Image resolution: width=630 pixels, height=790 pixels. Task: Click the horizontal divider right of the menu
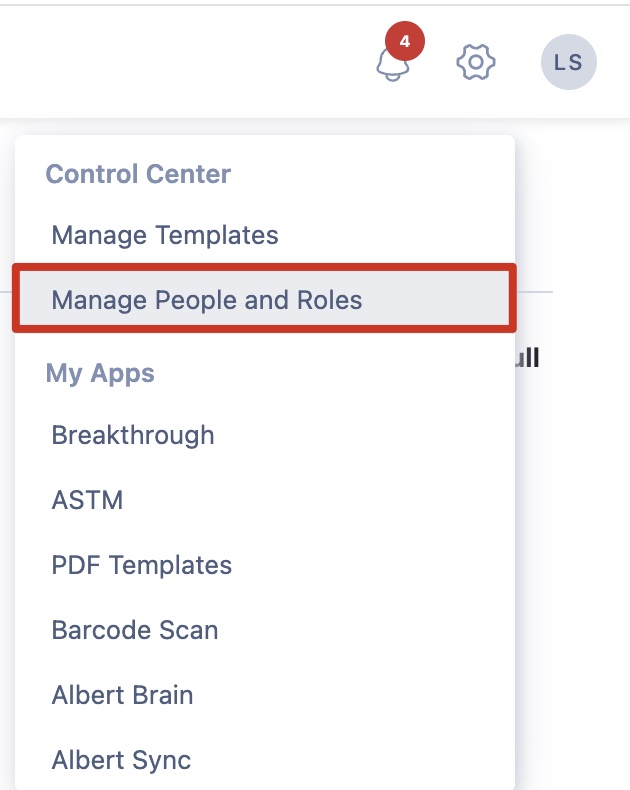[x=534, y=292]
